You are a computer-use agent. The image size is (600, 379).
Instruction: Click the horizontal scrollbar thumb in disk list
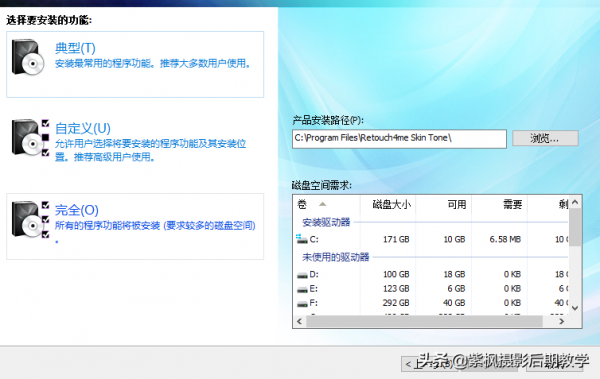tap(424, 322)
